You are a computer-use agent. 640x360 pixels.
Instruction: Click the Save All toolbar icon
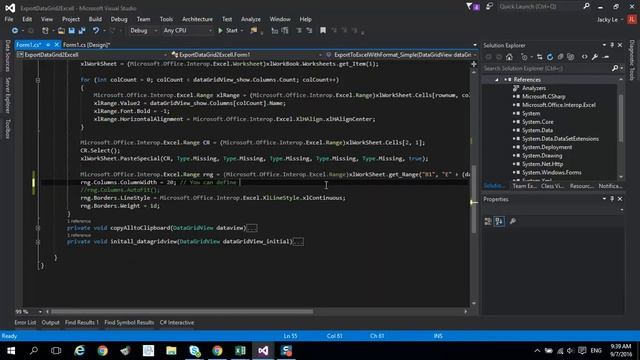coord(82,31)
